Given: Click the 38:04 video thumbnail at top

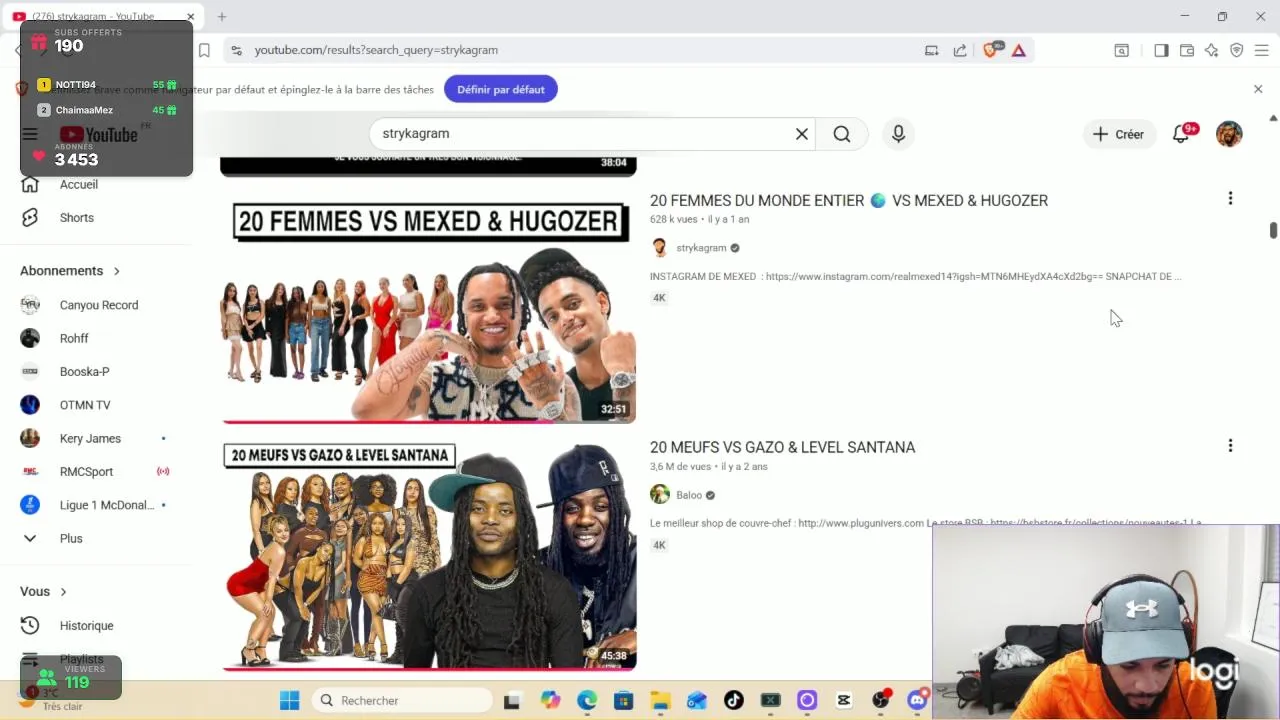Looking at the screenshot, I should click(x=428, y=166).
